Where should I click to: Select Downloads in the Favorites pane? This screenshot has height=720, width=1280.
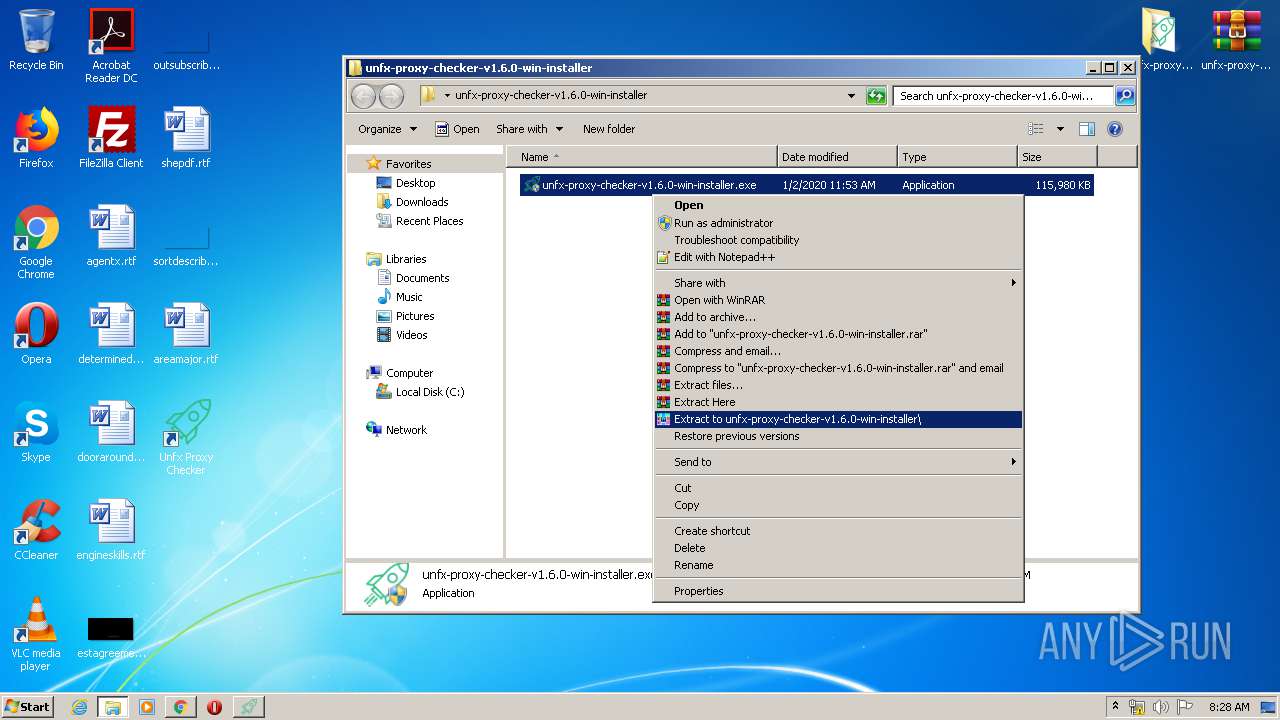(422, 202)
